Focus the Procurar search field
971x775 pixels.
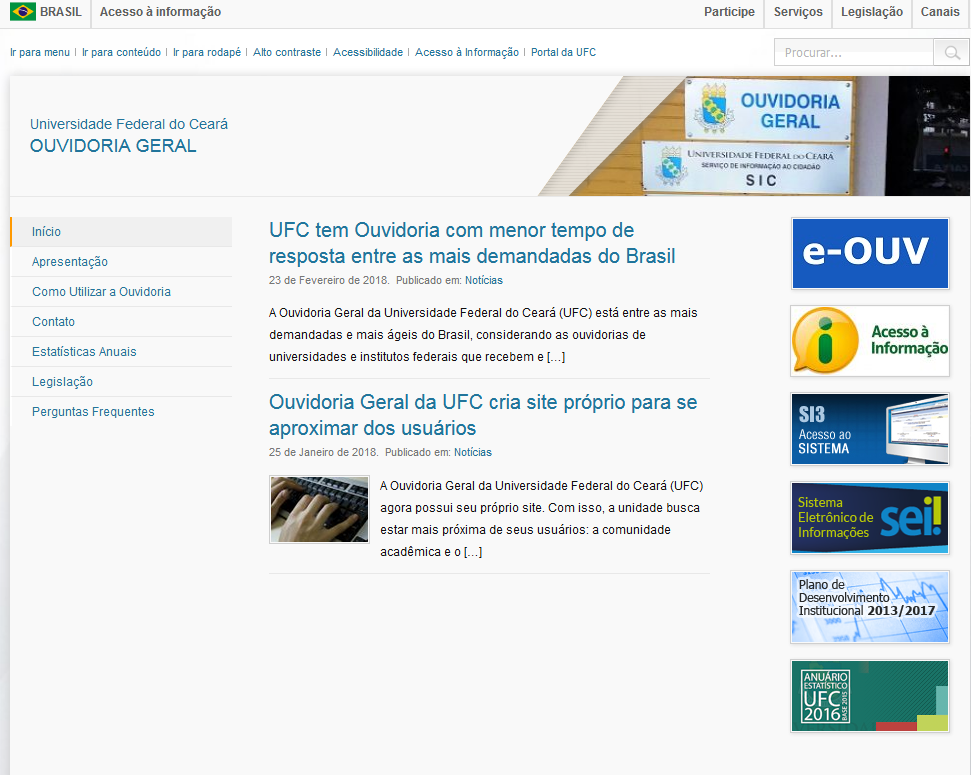pos(853,53)
